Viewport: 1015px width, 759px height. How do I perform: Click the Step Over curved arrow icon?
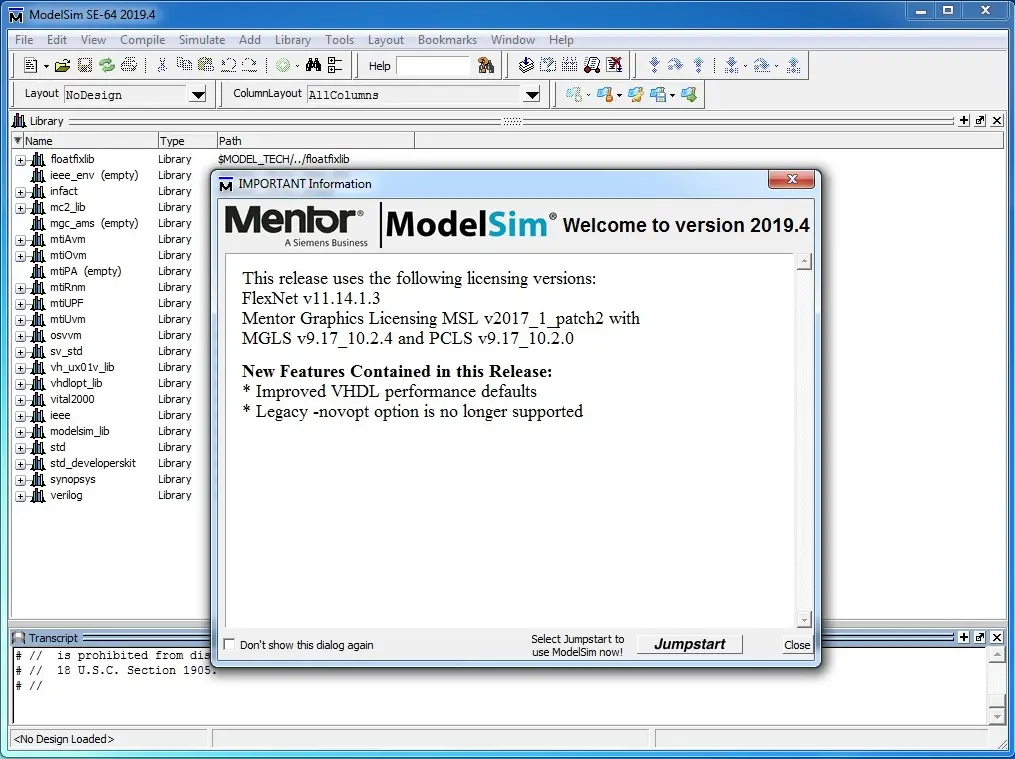[x=675, y=65]
